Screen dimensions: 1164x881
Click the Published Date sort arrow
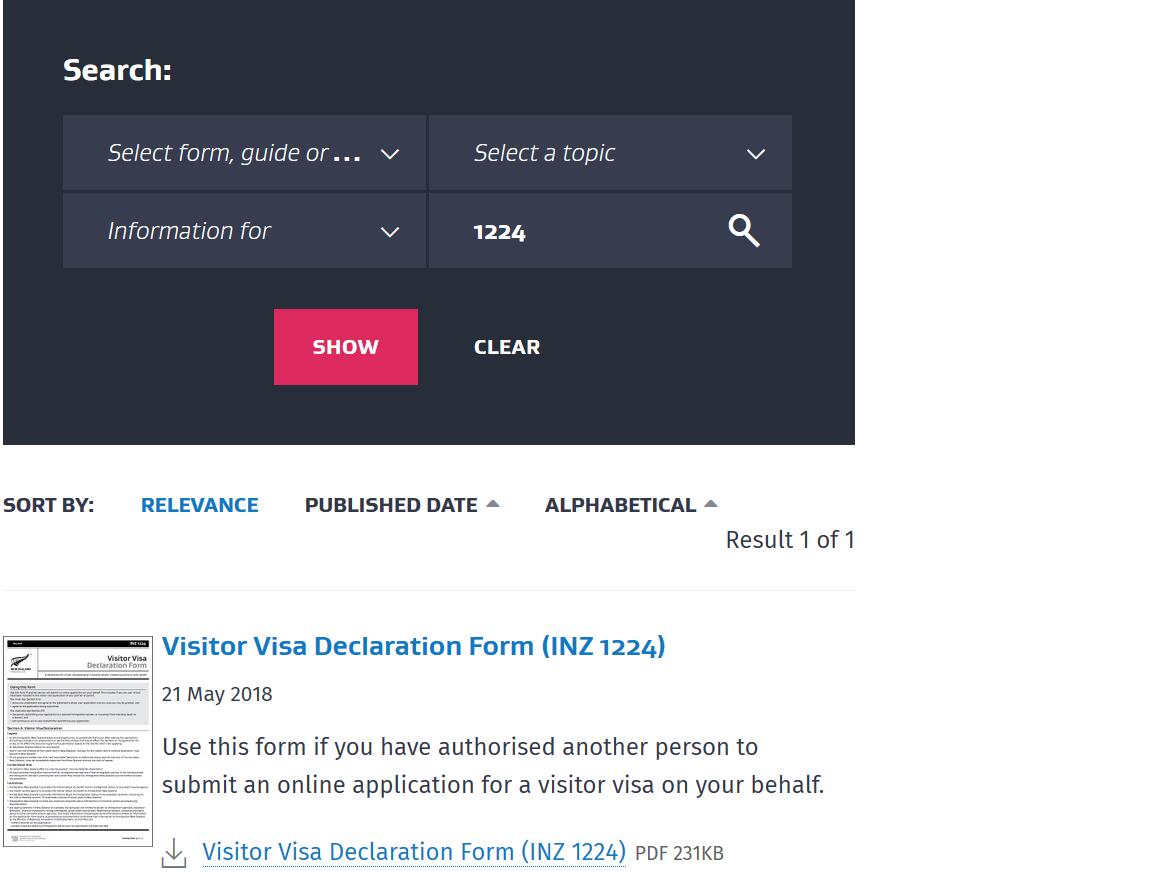click(493, 504)
